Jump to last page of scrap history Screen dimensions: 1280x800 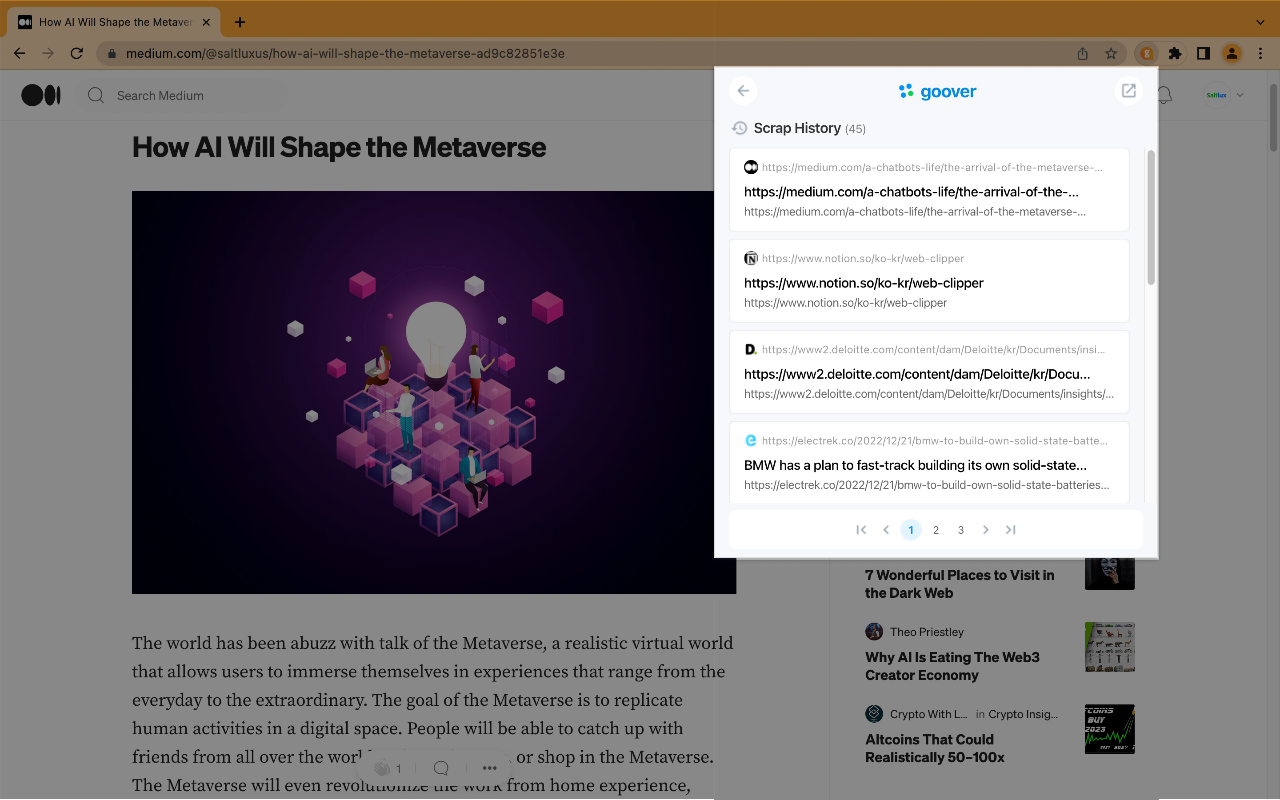click(x=1011, y=530)
